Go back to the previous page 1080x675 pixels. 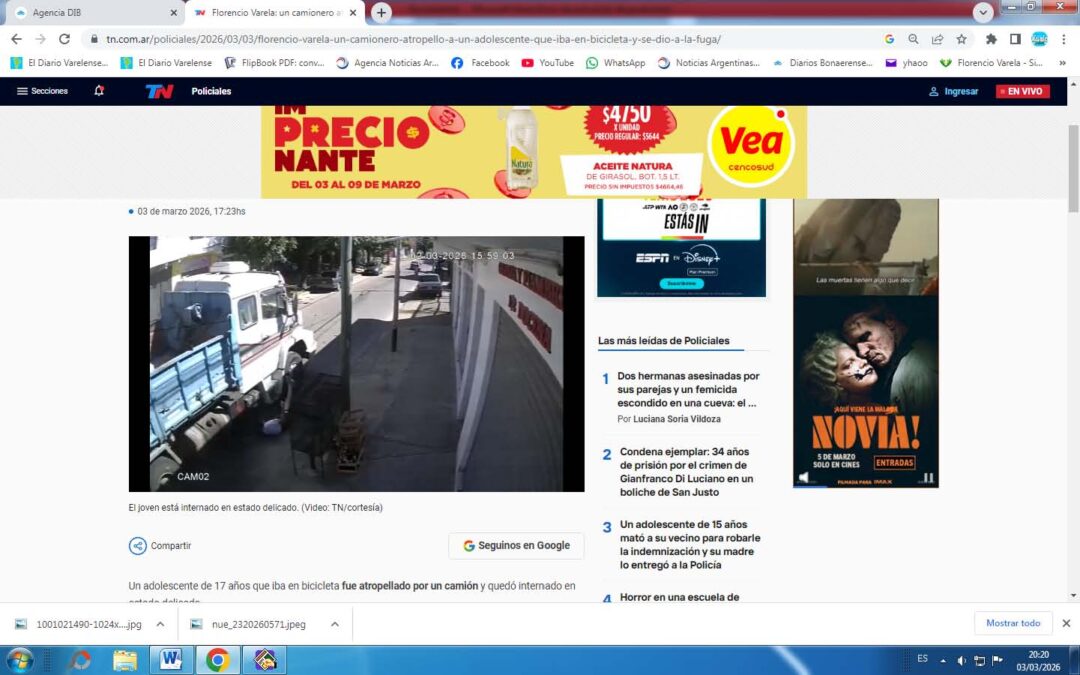(16, 39)
